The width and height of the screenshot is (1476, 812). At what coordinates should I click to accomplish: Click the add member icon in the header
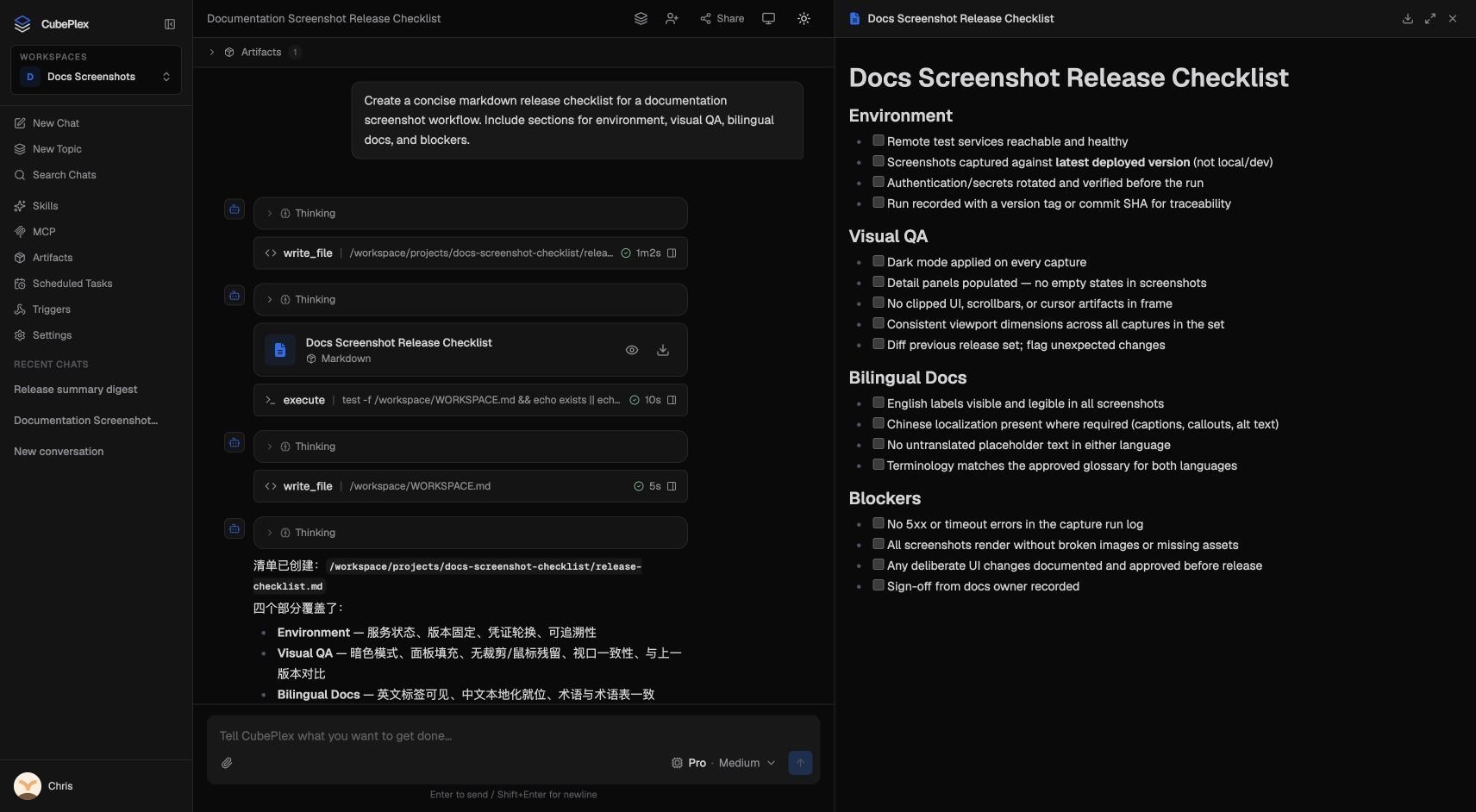tap(672, 18)
